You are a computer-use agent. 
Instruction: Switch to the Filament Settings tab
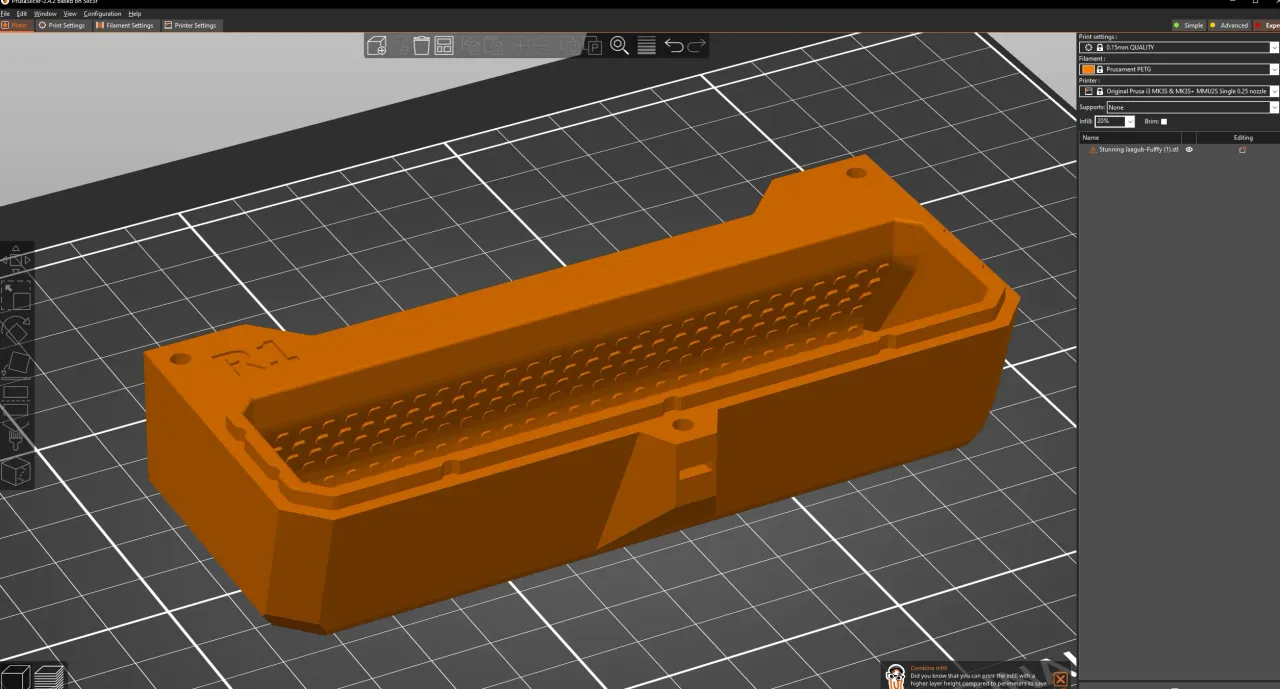pos(125,25)
